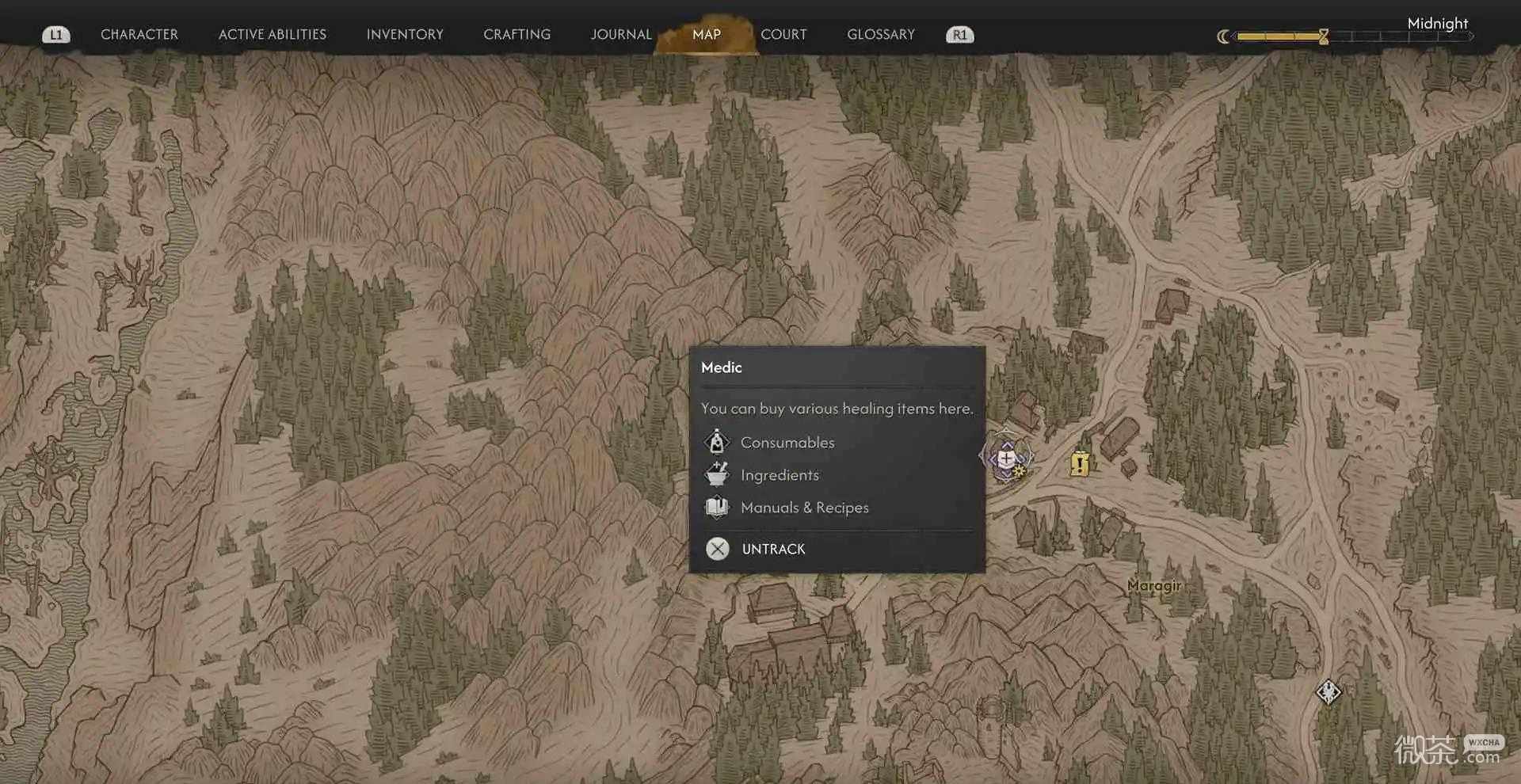Screen dimensions: 1521x784
Task: Click the Medic tooltip title
Action: pos(722,367)
